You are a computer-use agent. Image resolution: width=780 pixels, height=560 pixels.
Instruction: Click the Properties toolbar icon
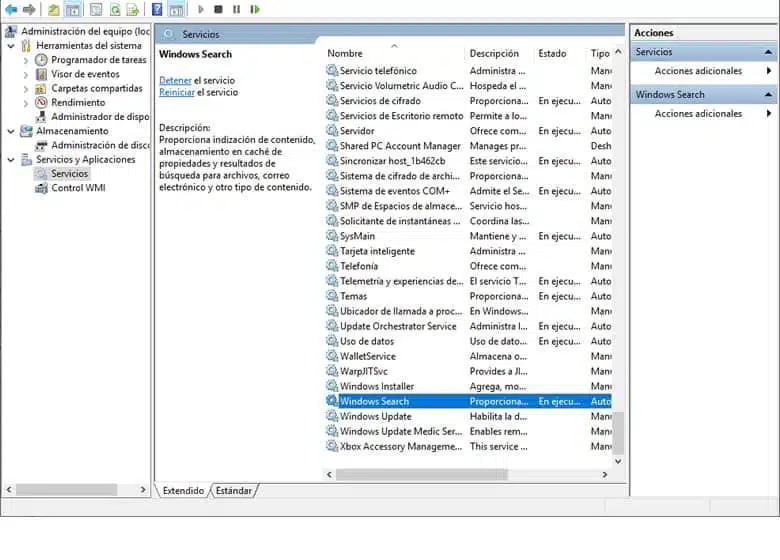pos(96,9)
